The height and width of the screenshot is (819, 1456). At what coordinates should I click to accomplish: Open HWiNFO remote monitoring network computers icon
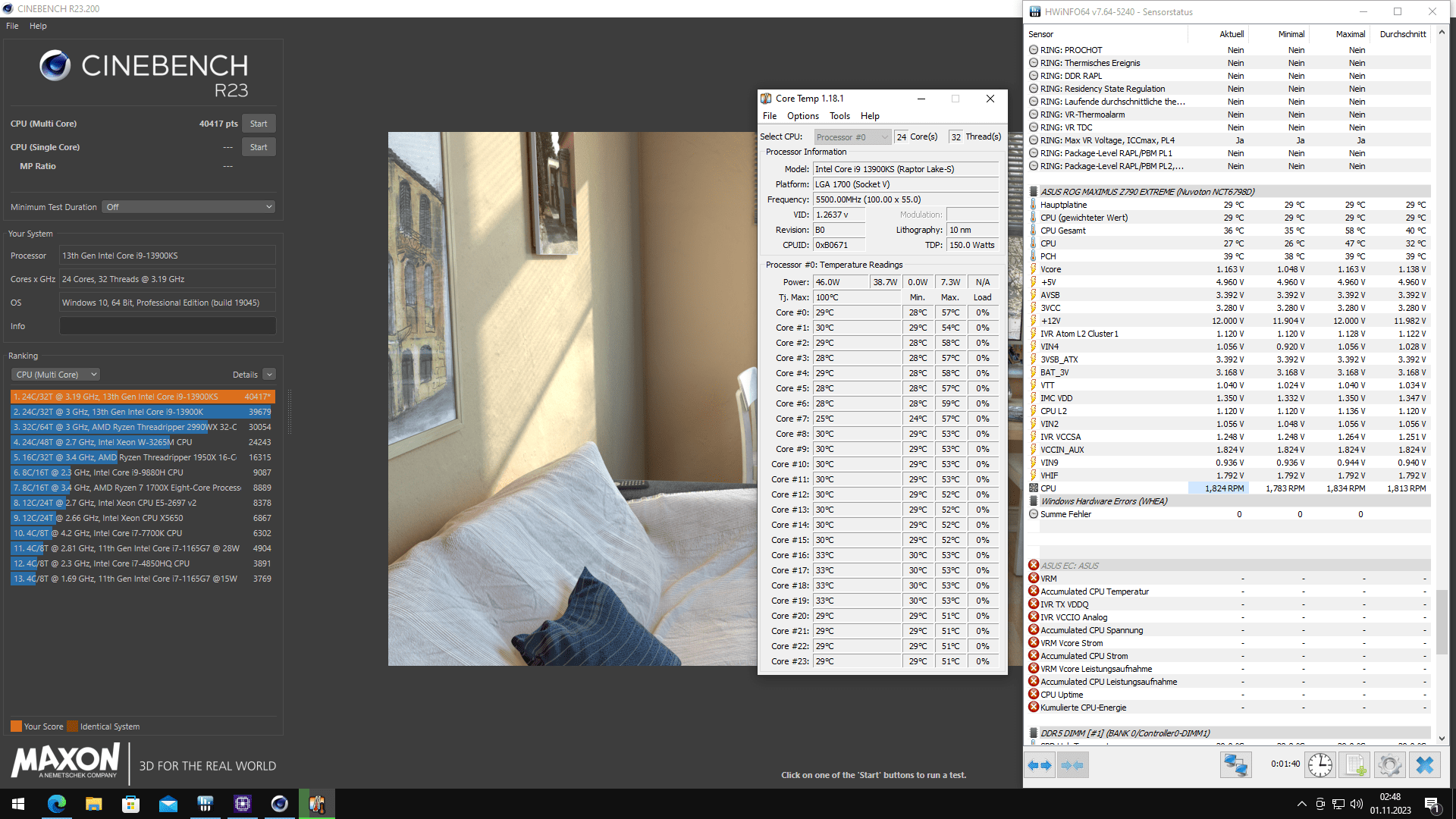point(1235,765)
